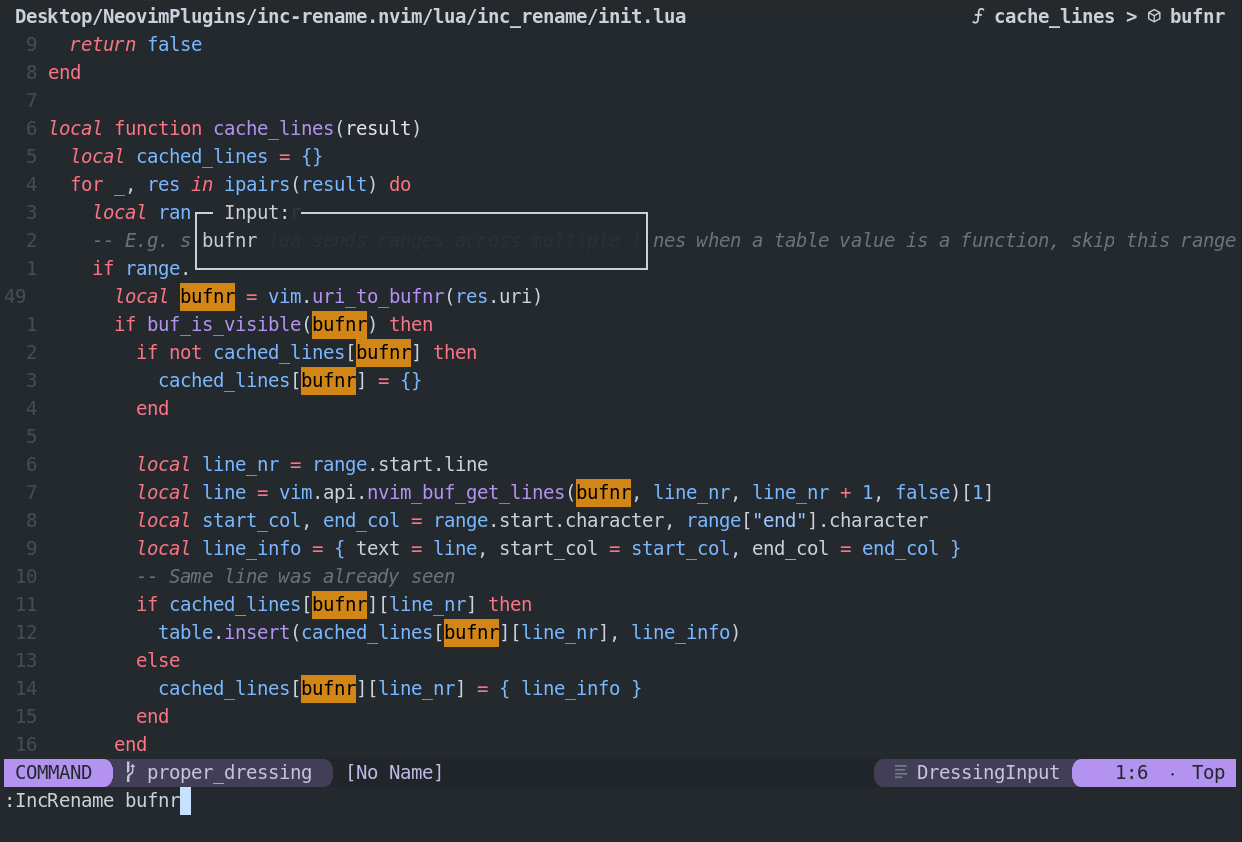This screenshot has width=1242, height=842.
Task: Select the highlighted bufnr inside buf_is_visible call
Action: (339, 324)
